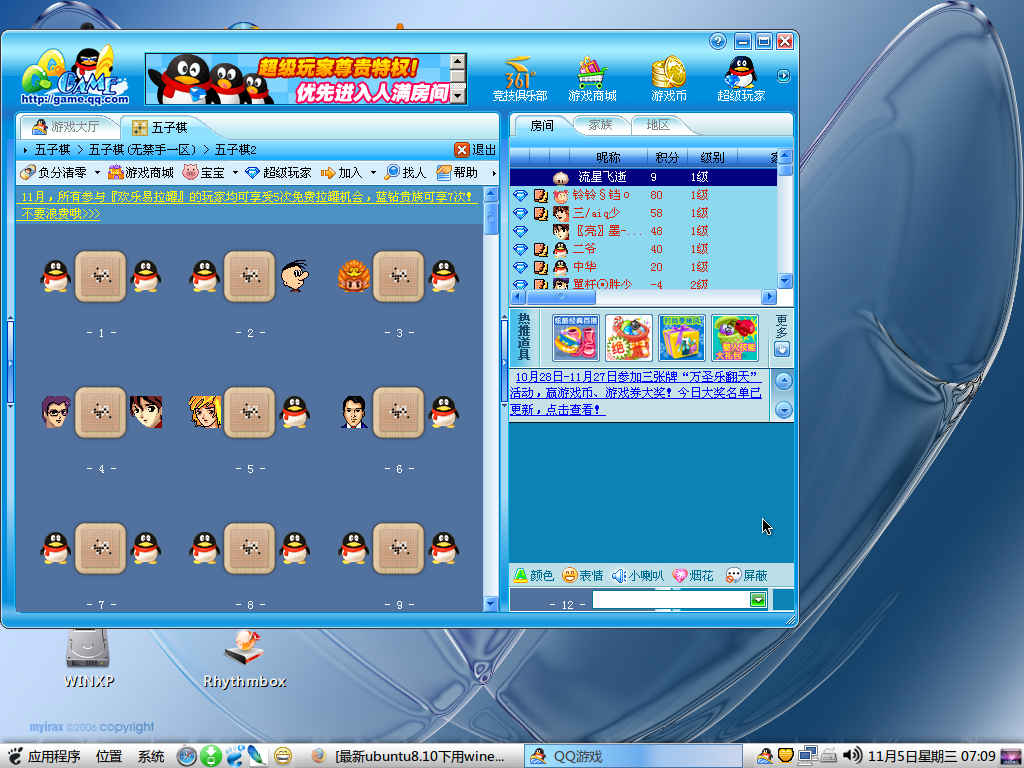
Task: Expand the 负分清零 dropdown arrow
Action: click(x=97, y=172)
